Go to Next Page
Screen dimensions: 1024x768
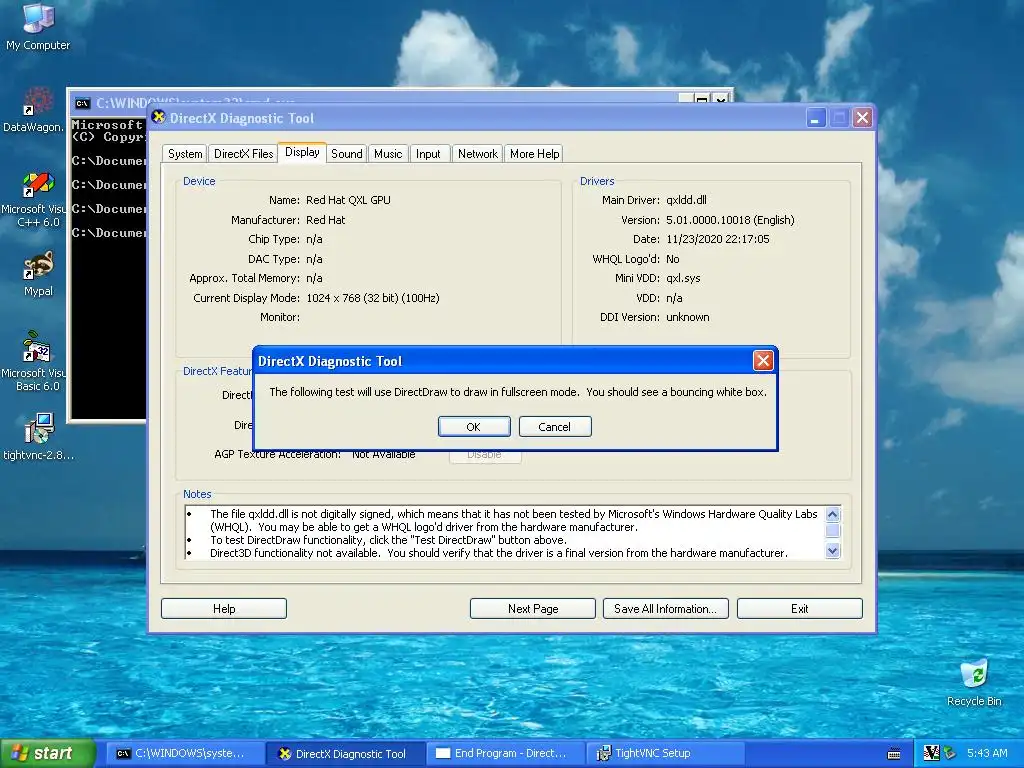(x=533, y=609)
